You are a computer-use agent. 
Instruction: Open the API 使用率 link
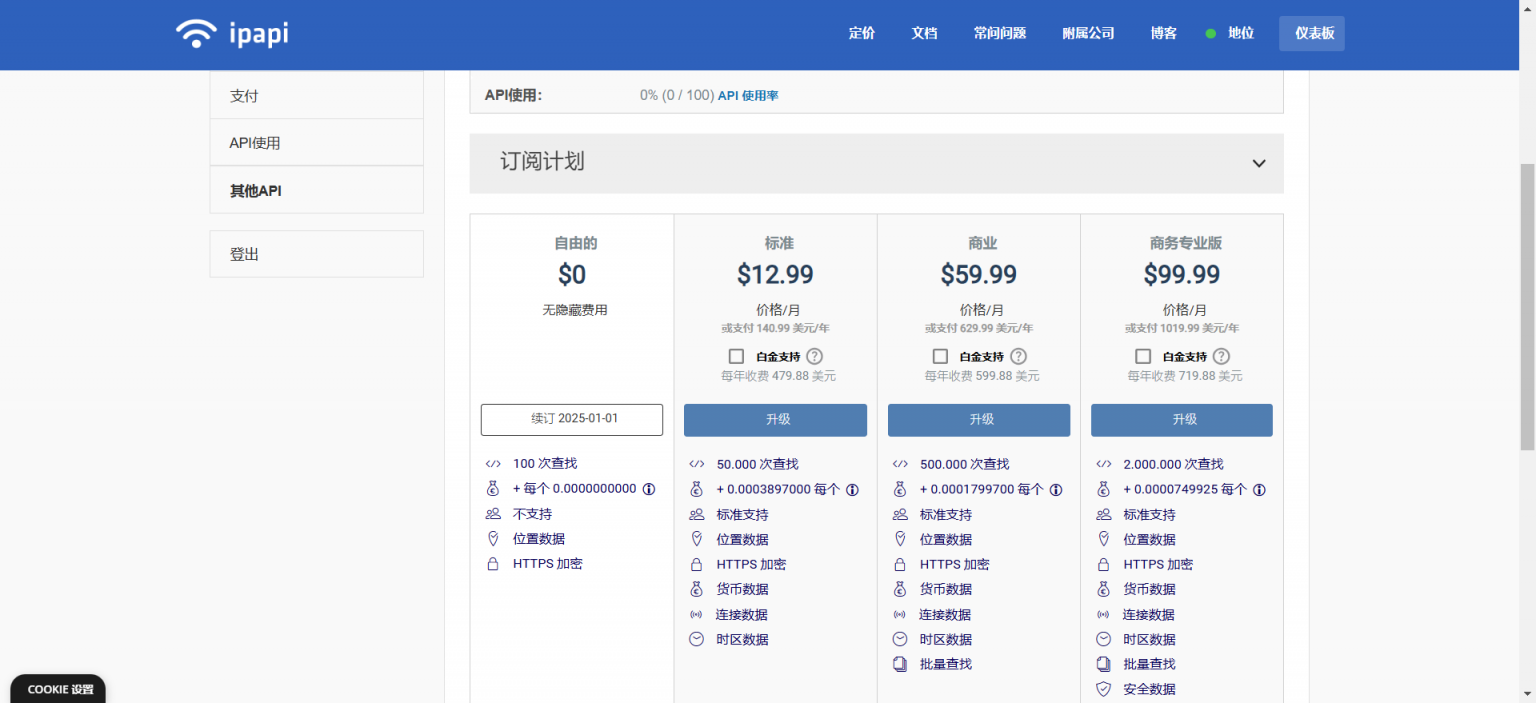tap(748, 94)
